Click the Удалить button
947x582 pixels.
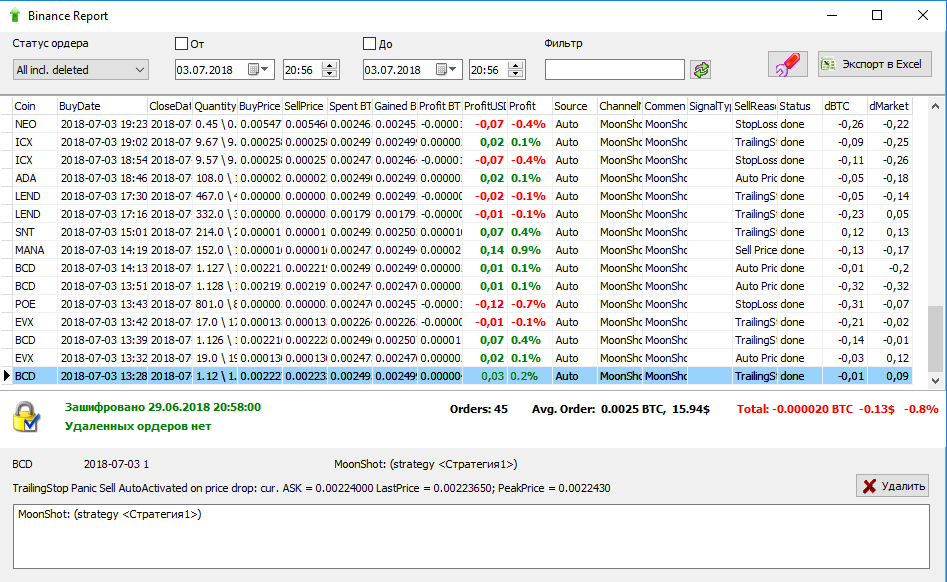(x=892, y=486)
